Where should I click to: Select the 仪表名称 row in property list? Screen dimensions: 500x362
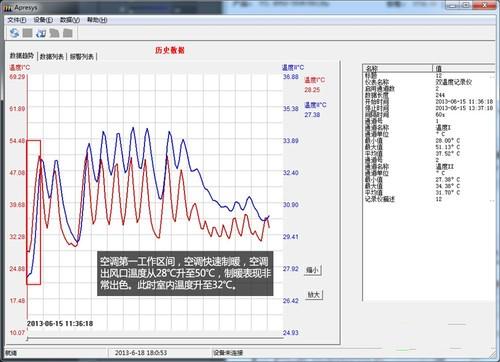tap(429, 82)
